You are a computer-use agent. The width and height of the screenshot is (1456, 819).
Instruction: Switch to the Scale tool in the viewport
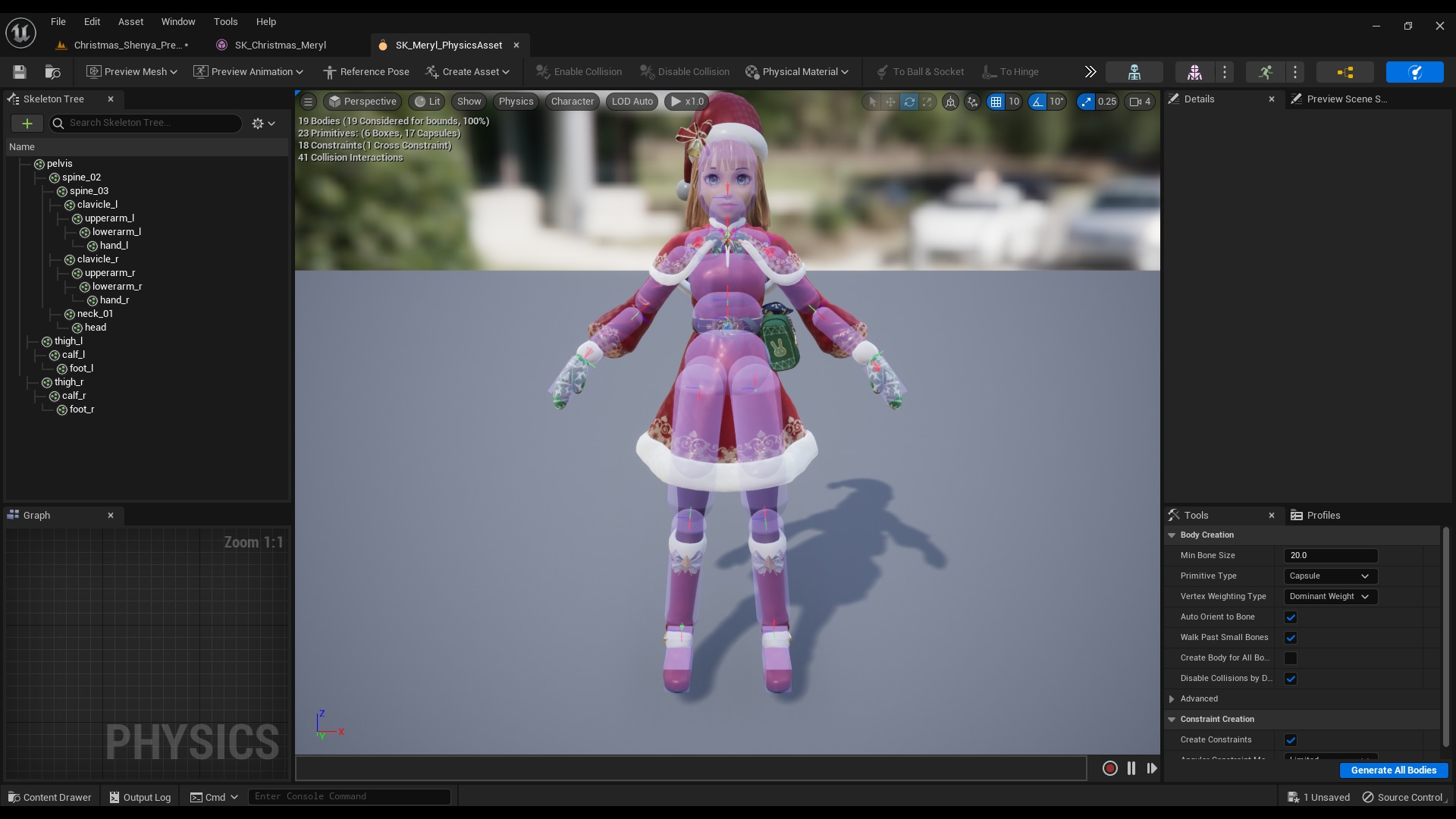point(928,102)
